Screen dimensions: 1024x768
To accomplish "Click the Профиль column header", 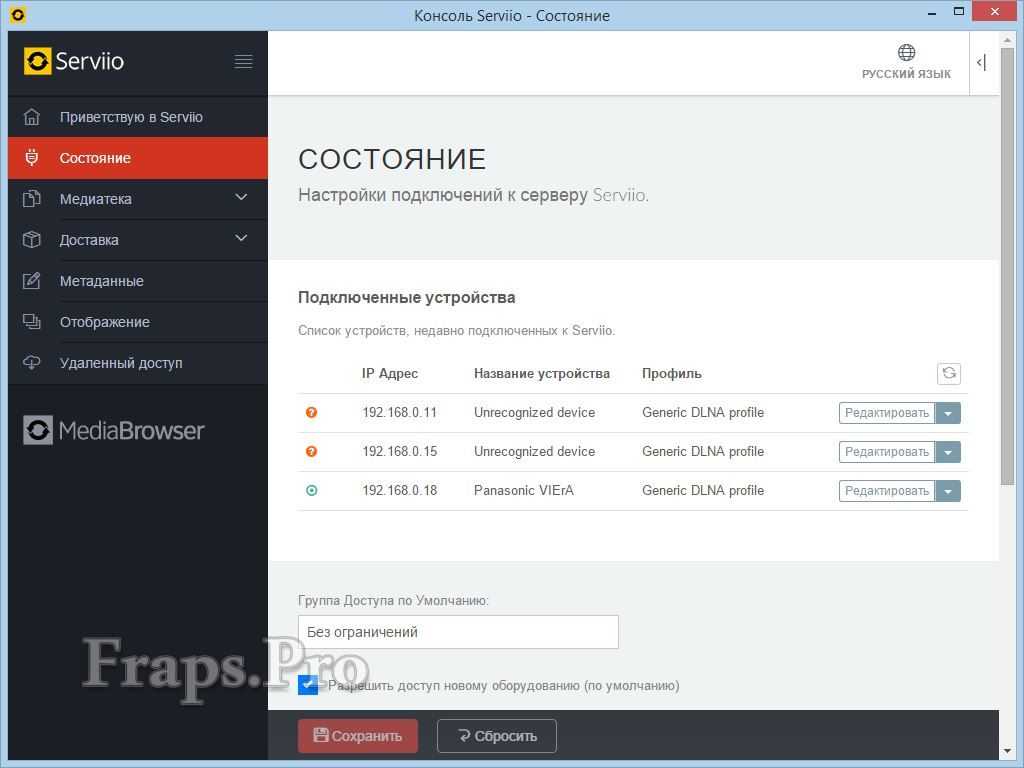I will click(x=671, y=374).
